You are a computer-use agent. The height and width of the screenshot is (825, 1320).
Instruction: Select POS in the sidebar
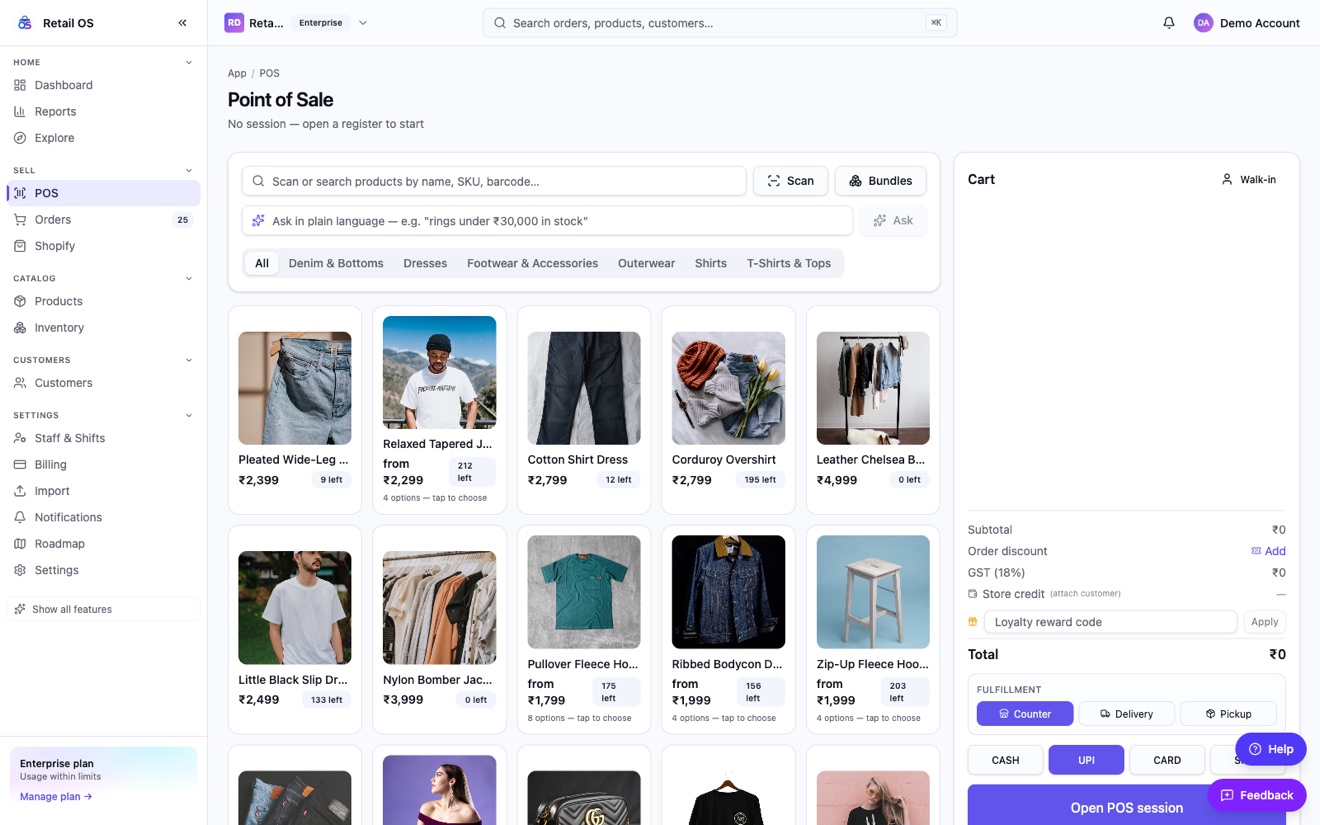click(104, 193)
